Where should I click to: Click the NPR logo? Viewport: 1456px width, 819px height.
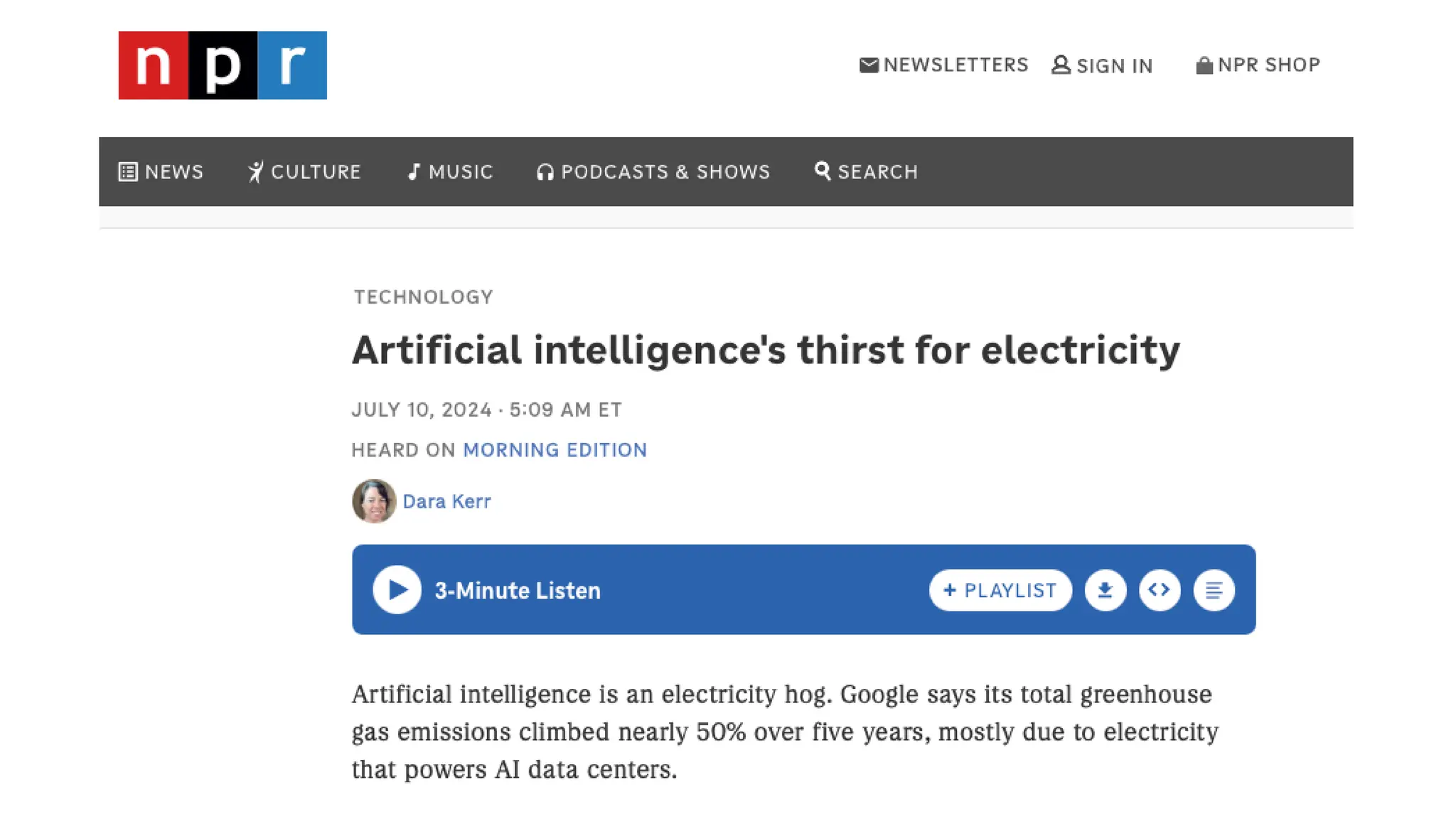[223, 65]
